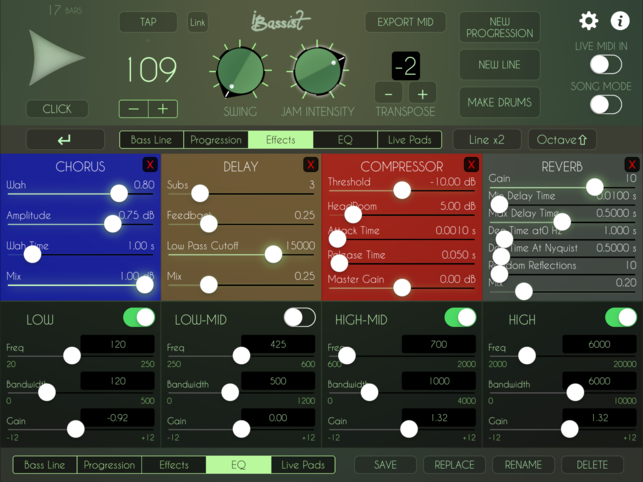Click the REPLACE button
This screenshot has height=482, width=643.
(454, 465)
